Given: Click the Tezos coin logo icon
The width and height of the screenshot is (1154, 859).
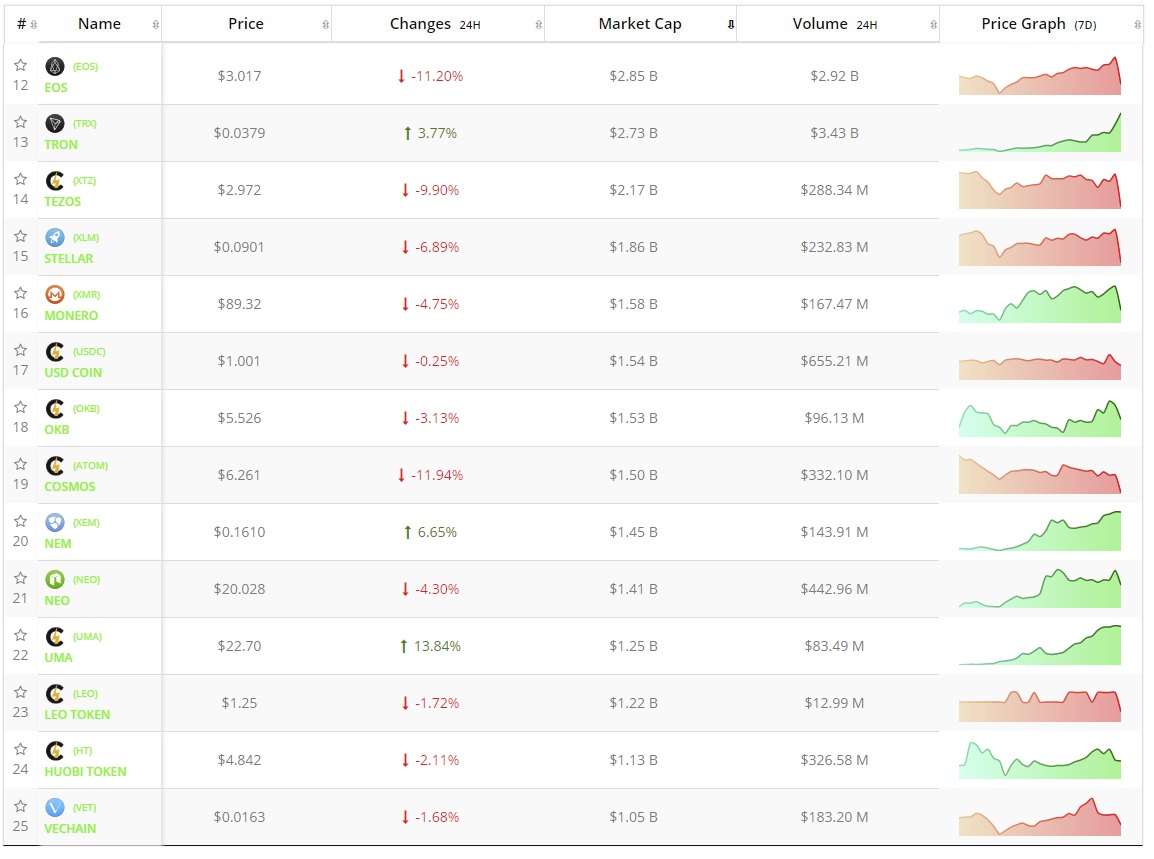Looking at the screenshot, I should coord(55,180).
